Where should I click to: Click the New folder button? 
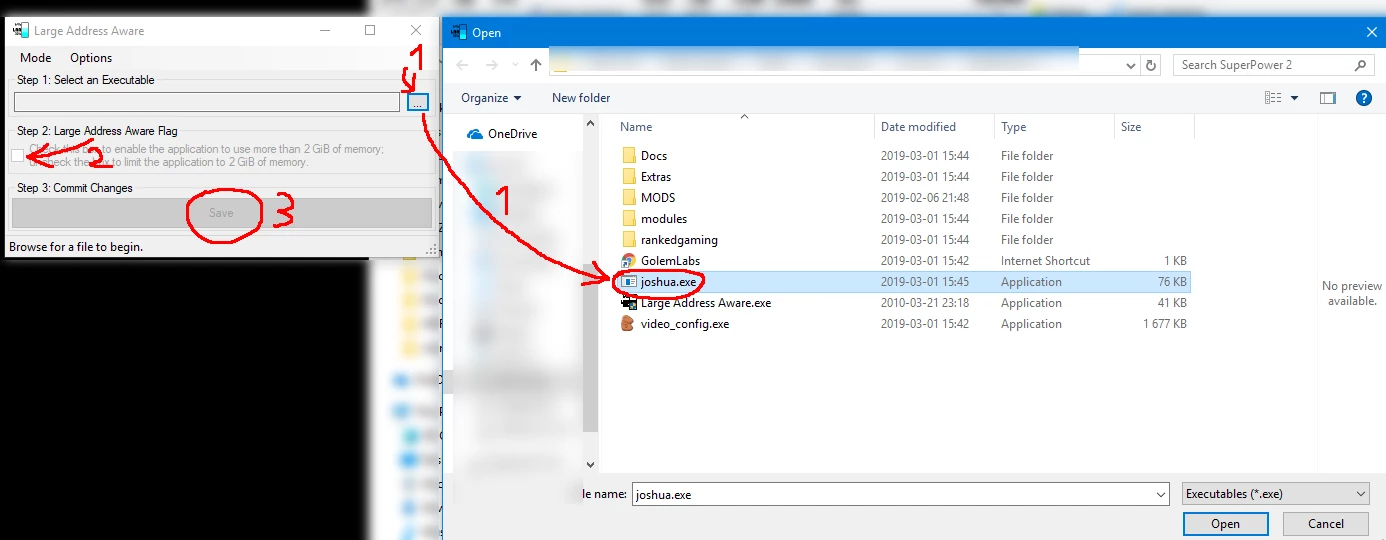[x=581, y=98]
